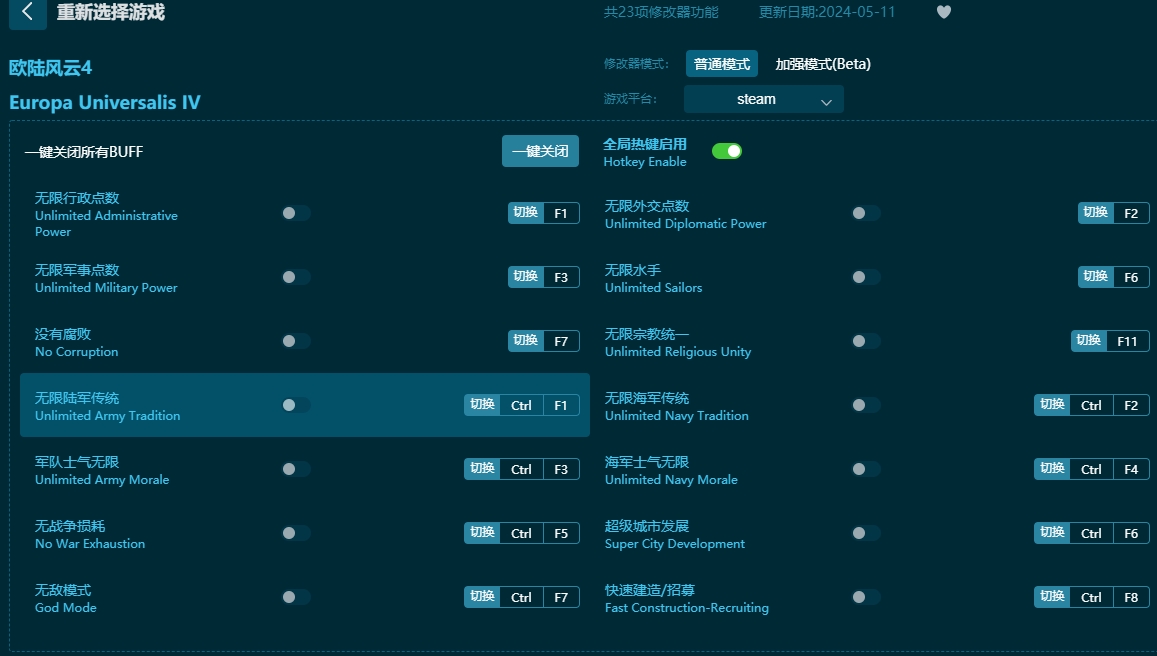Click 切换 button for Unlimited Army Tradition
The height and width of the screenshot is (656, 1157).
(482, 405)
